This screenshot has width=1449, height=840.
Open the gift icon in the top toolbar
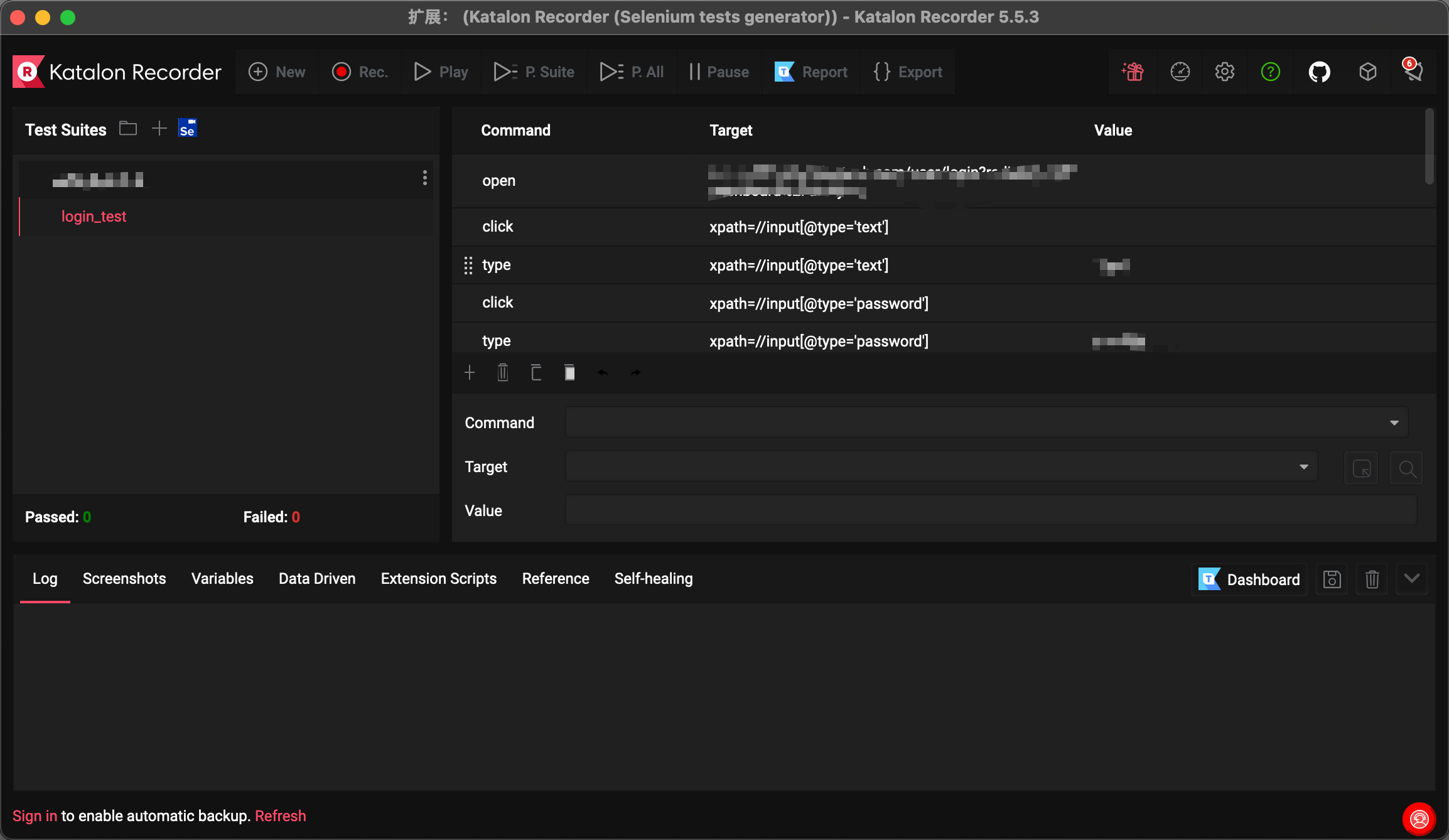(x=1133, y=72)
